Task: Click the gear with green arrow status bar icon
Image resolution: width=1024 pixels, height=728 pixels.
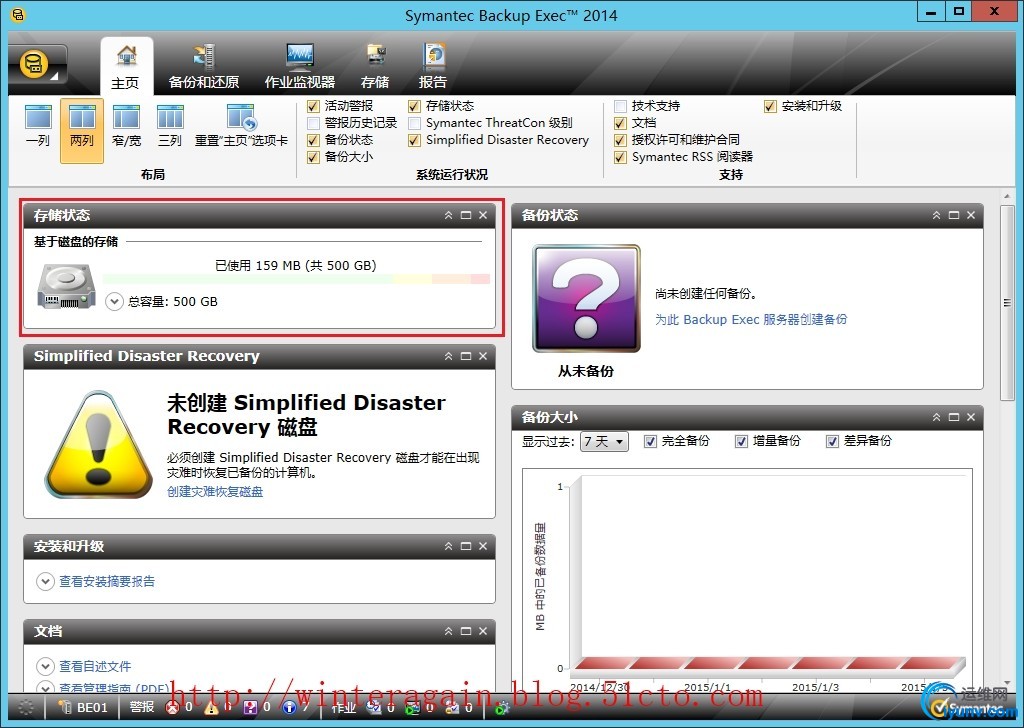Action: pyautogui.click(x=502, y=708)
